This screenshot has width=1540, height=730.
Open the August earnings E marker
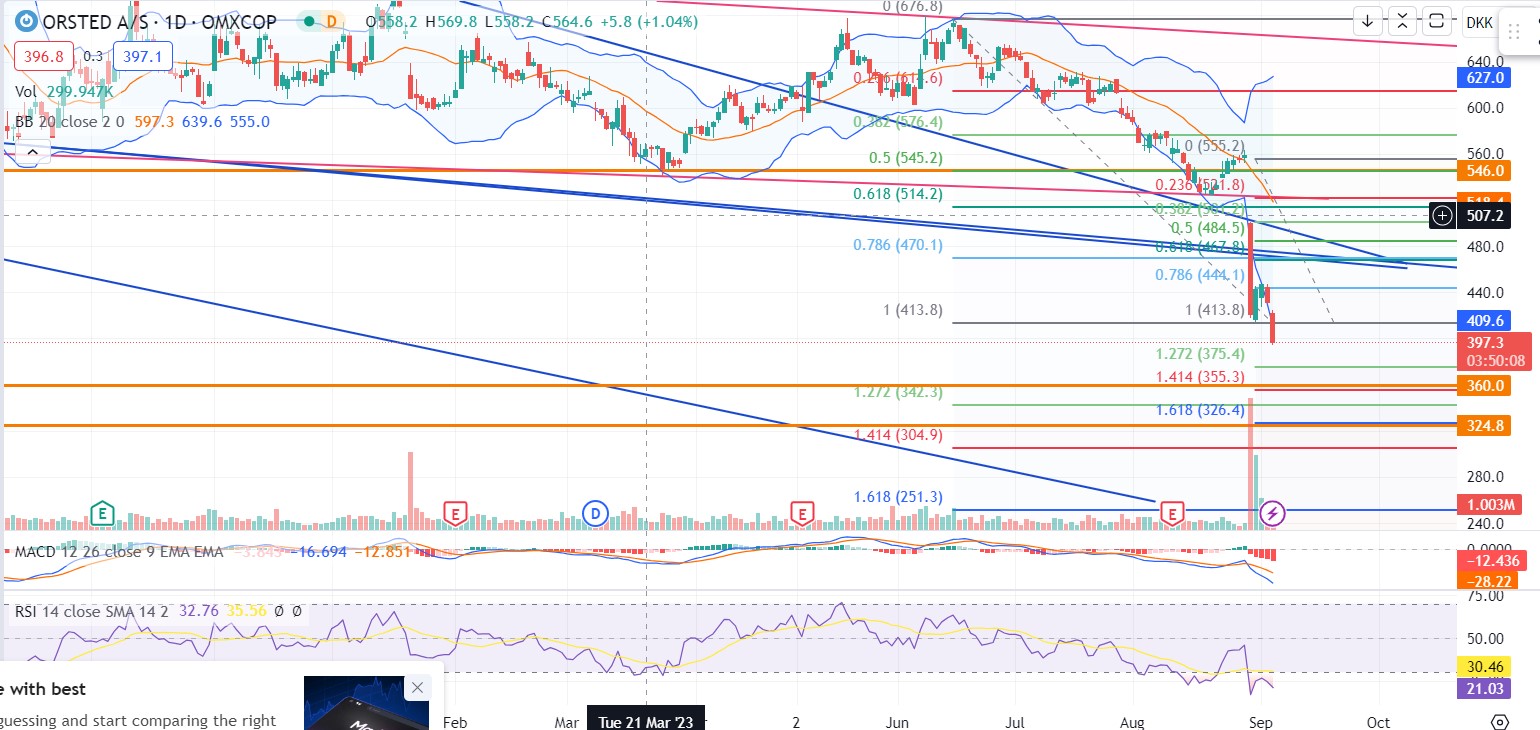[x=1171, y=514]
